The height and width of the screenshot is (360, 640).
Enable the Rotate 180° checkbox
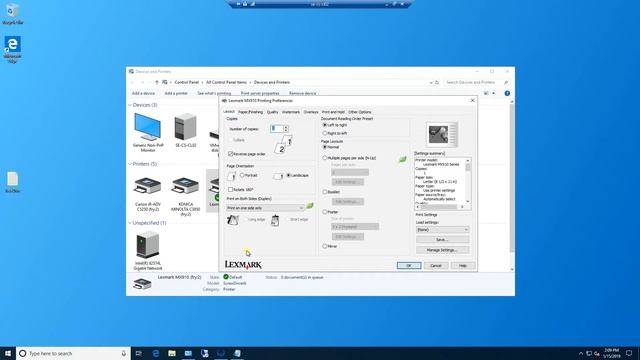pyautogui.click(x=231, y=190)
